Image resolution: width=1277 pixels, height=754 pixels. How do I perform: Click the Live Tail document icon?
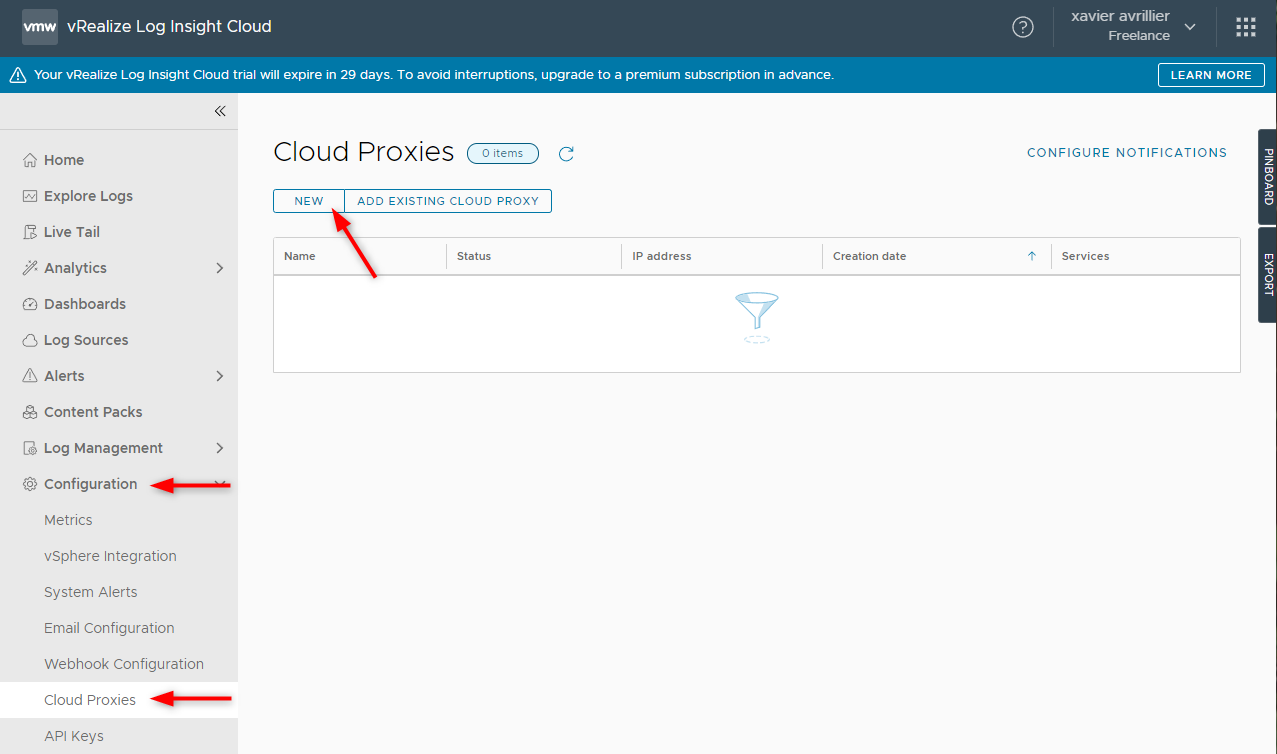tap(30, 232)
